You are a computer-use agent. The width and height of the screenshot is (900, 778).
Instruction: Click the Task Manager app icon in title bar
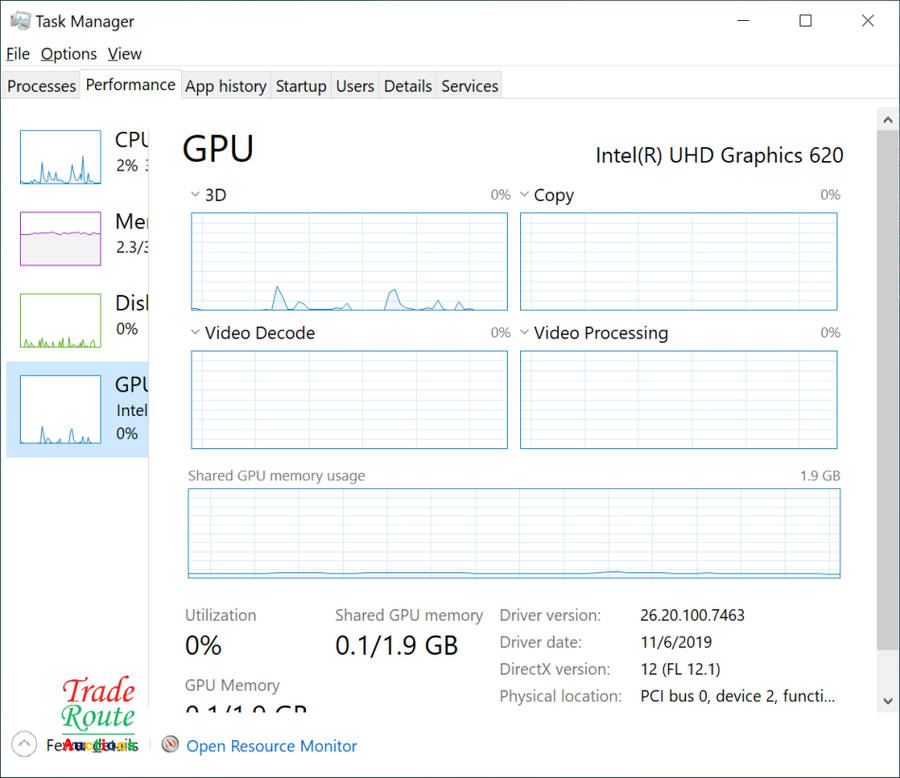pos(20,21)
